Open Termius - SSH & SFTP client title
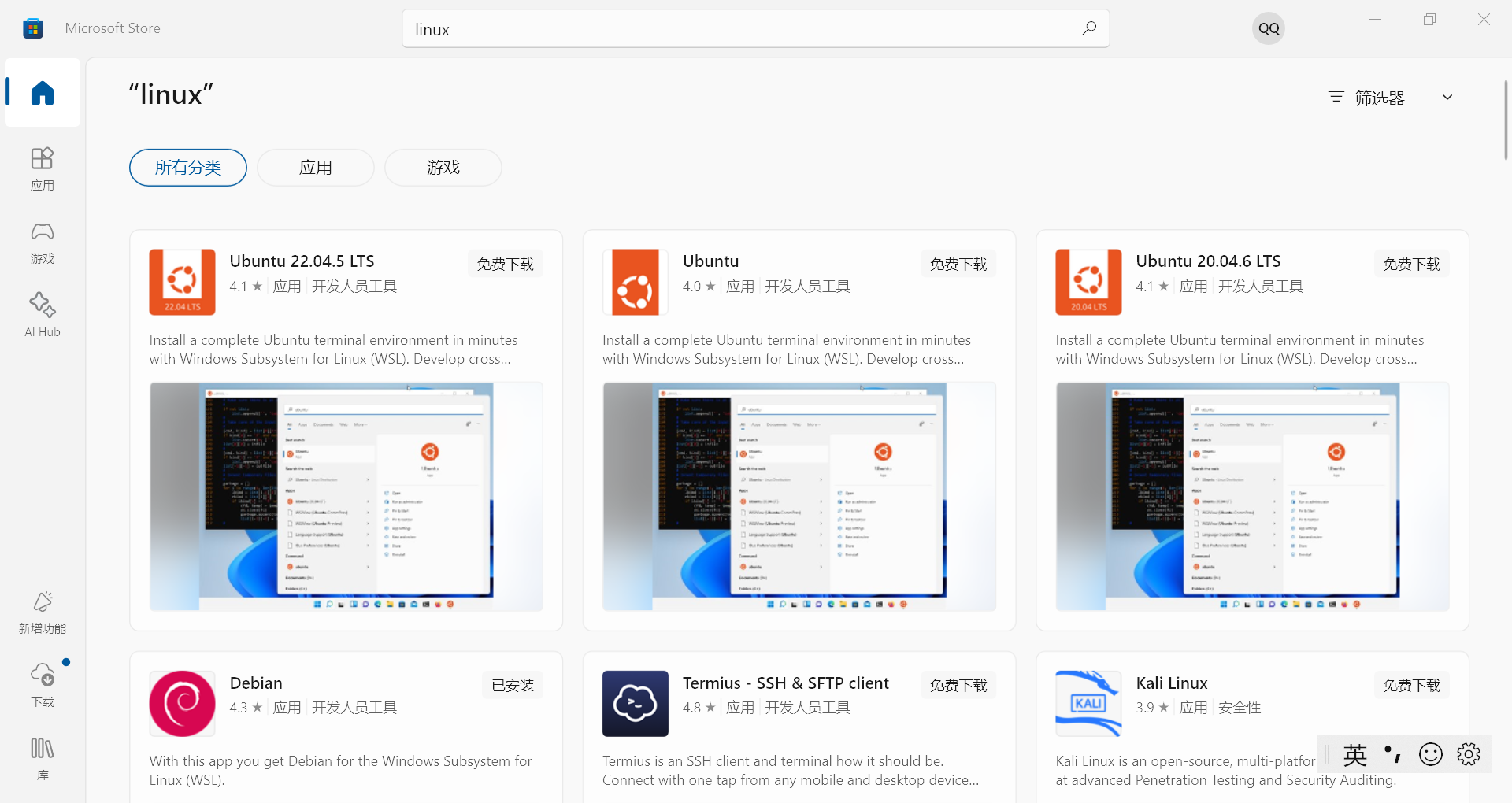Viewport: 1512px width, 803px height. tap(786, 683)
